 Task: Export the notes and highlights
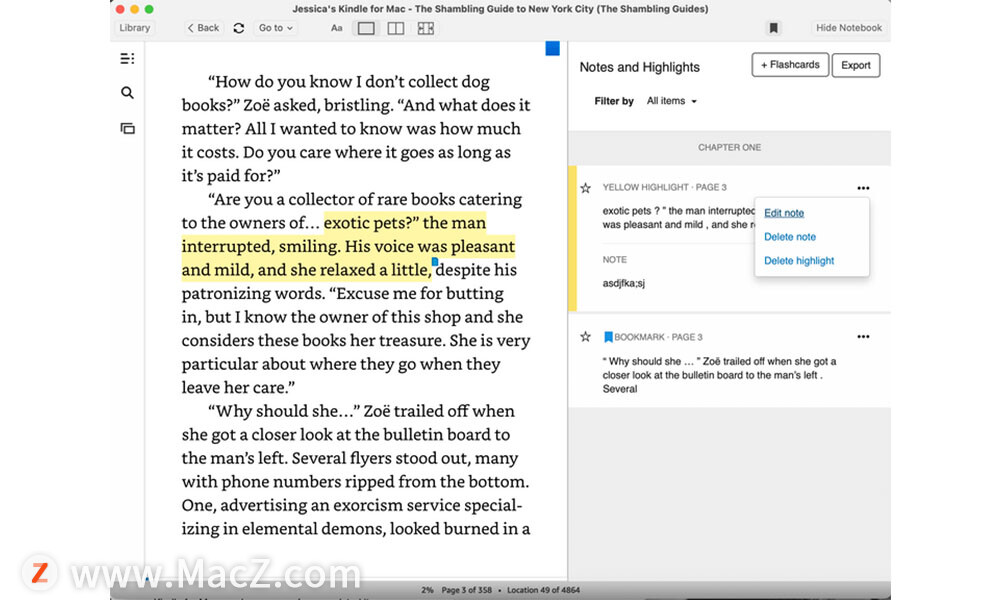pyautogui.click(x=856, y=65)
